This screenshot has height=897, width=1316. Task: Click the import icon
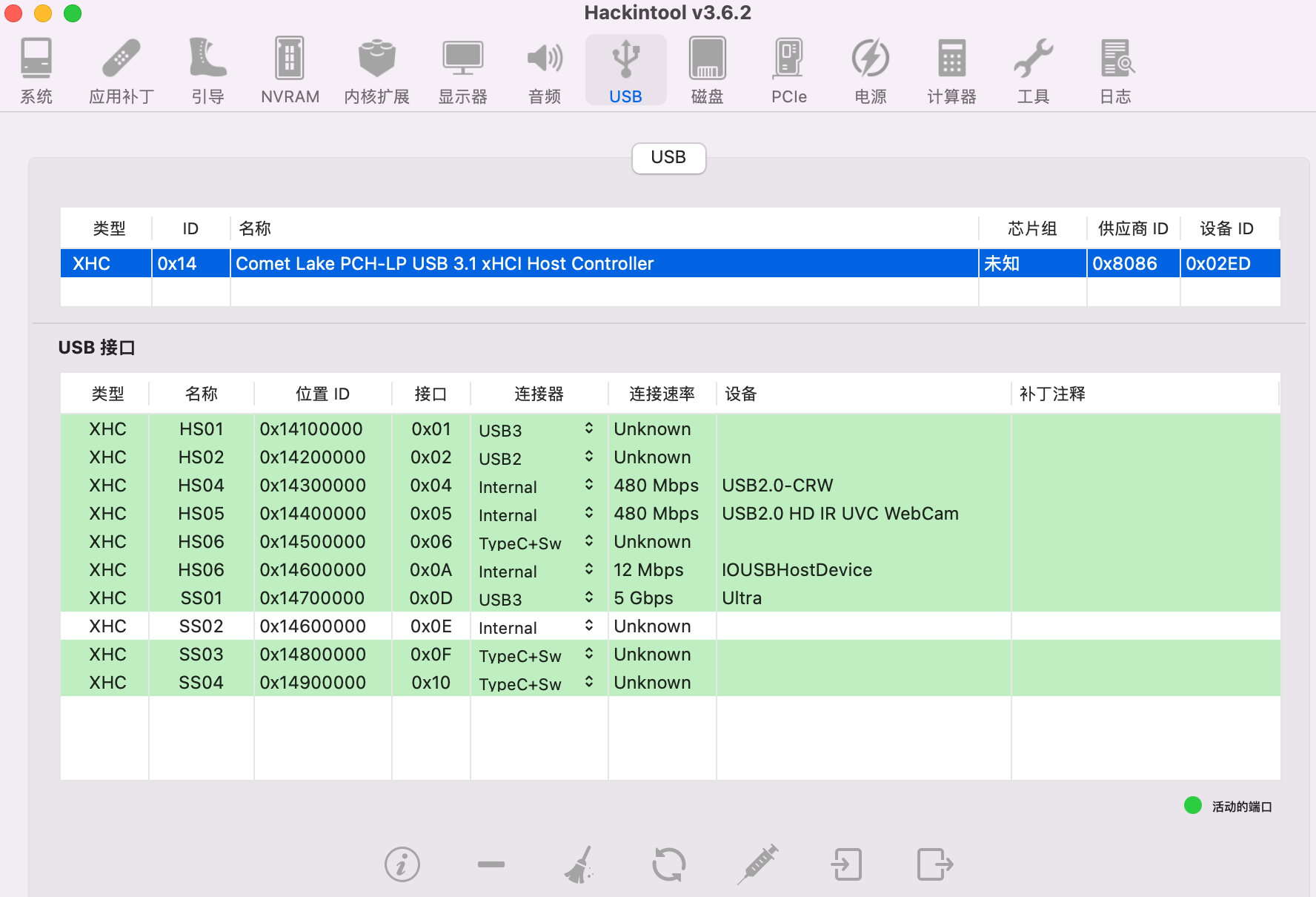coord(847,864)
